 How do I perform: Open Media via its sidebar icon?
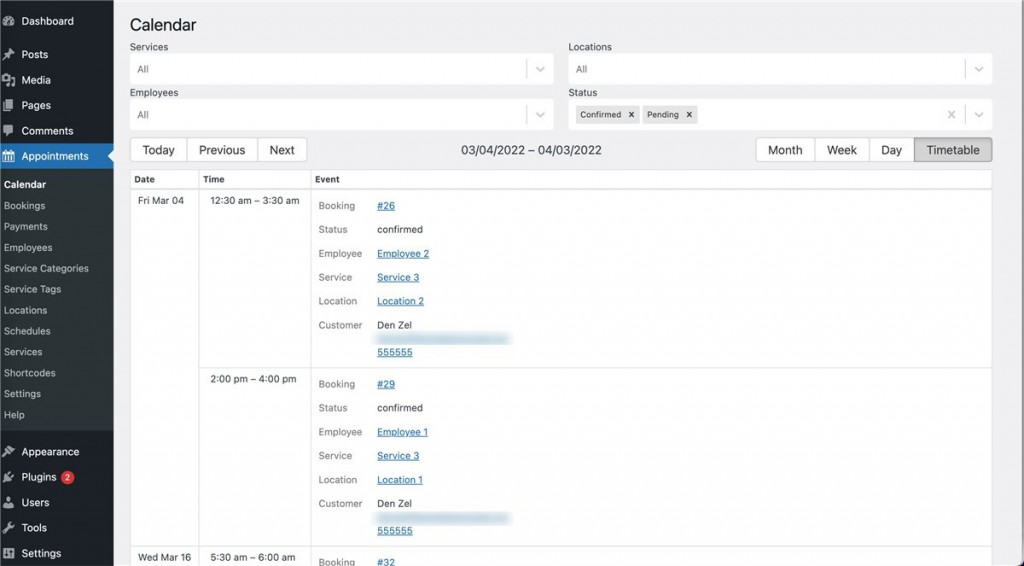9,80
